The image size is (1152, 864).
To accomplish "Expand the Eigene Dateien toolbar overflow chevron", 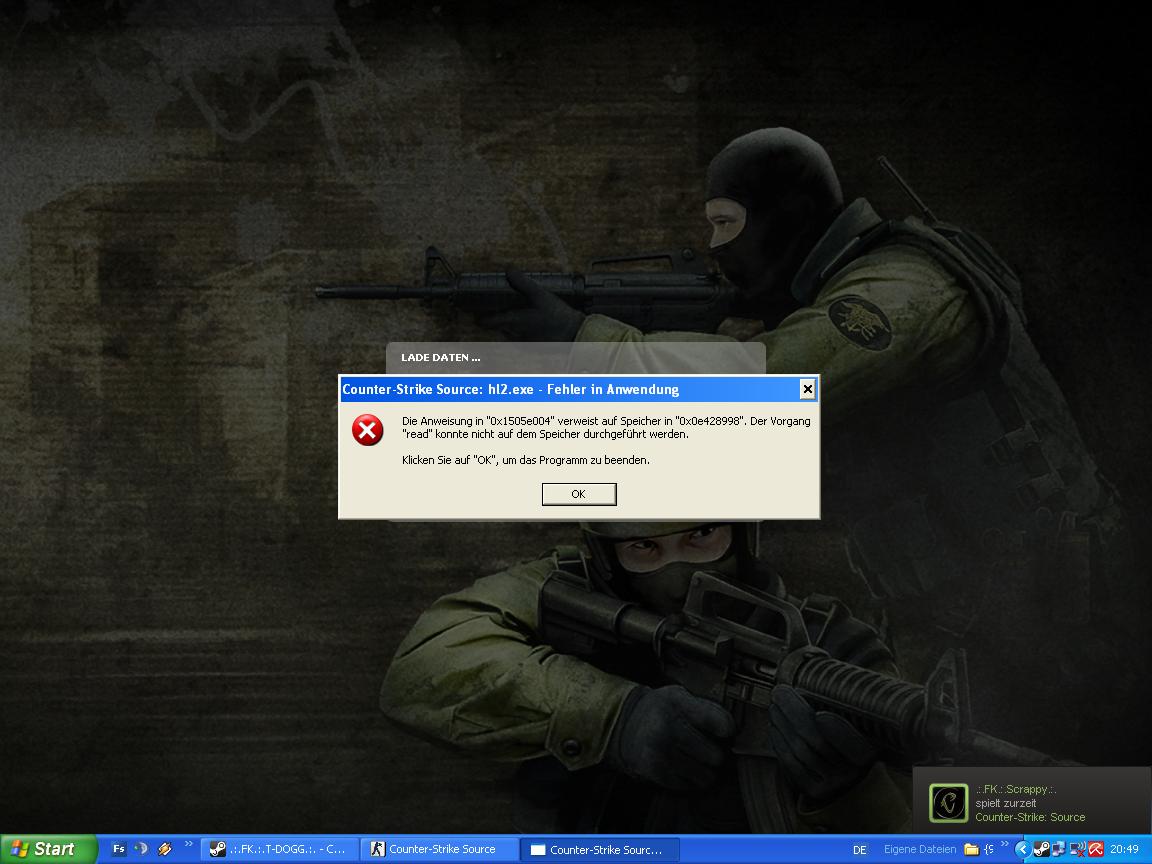I will (x=1004, y=845).
